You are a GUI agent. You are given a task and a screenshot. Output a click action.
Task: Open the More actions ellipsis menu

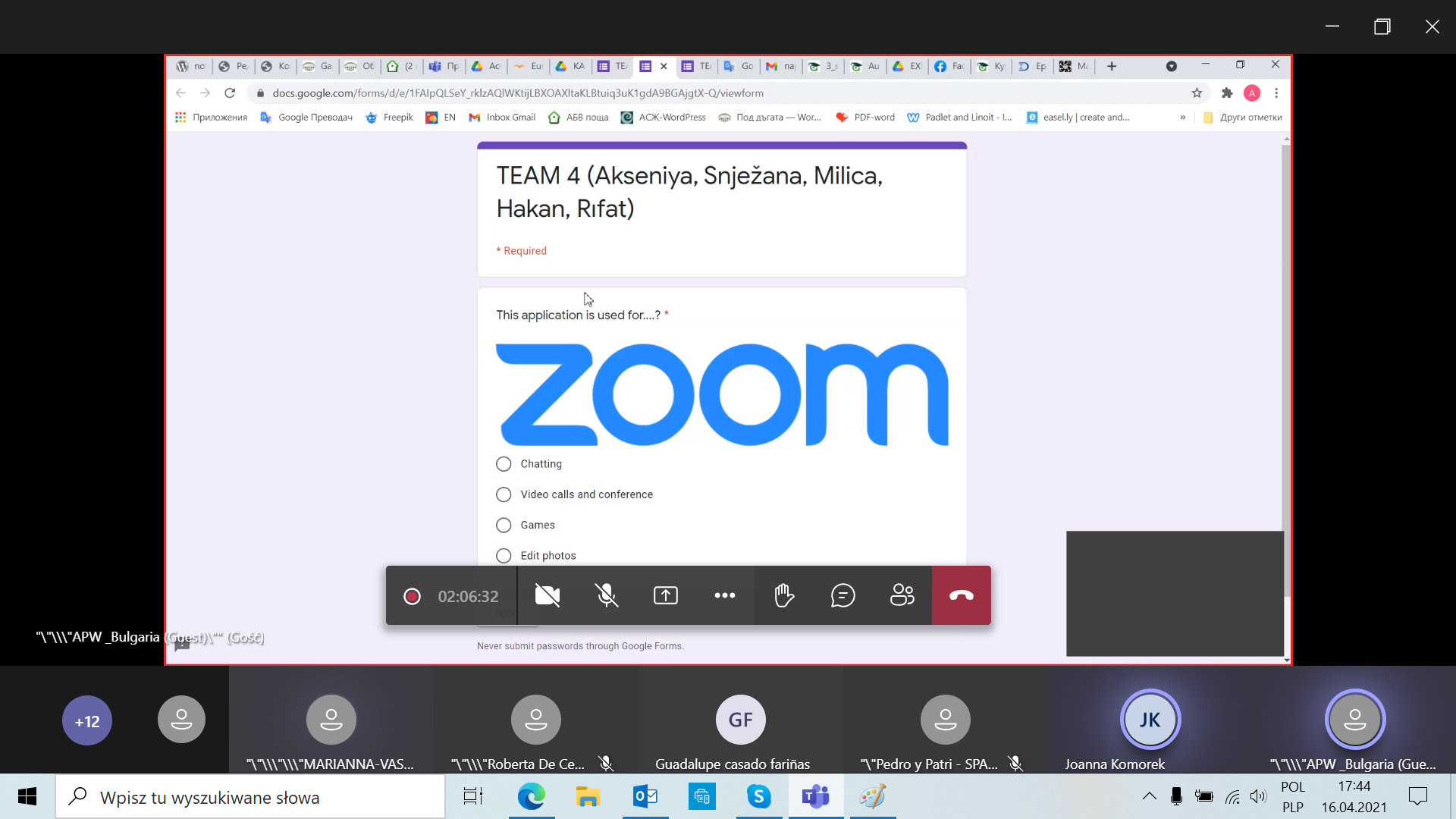tap(724, 595)
